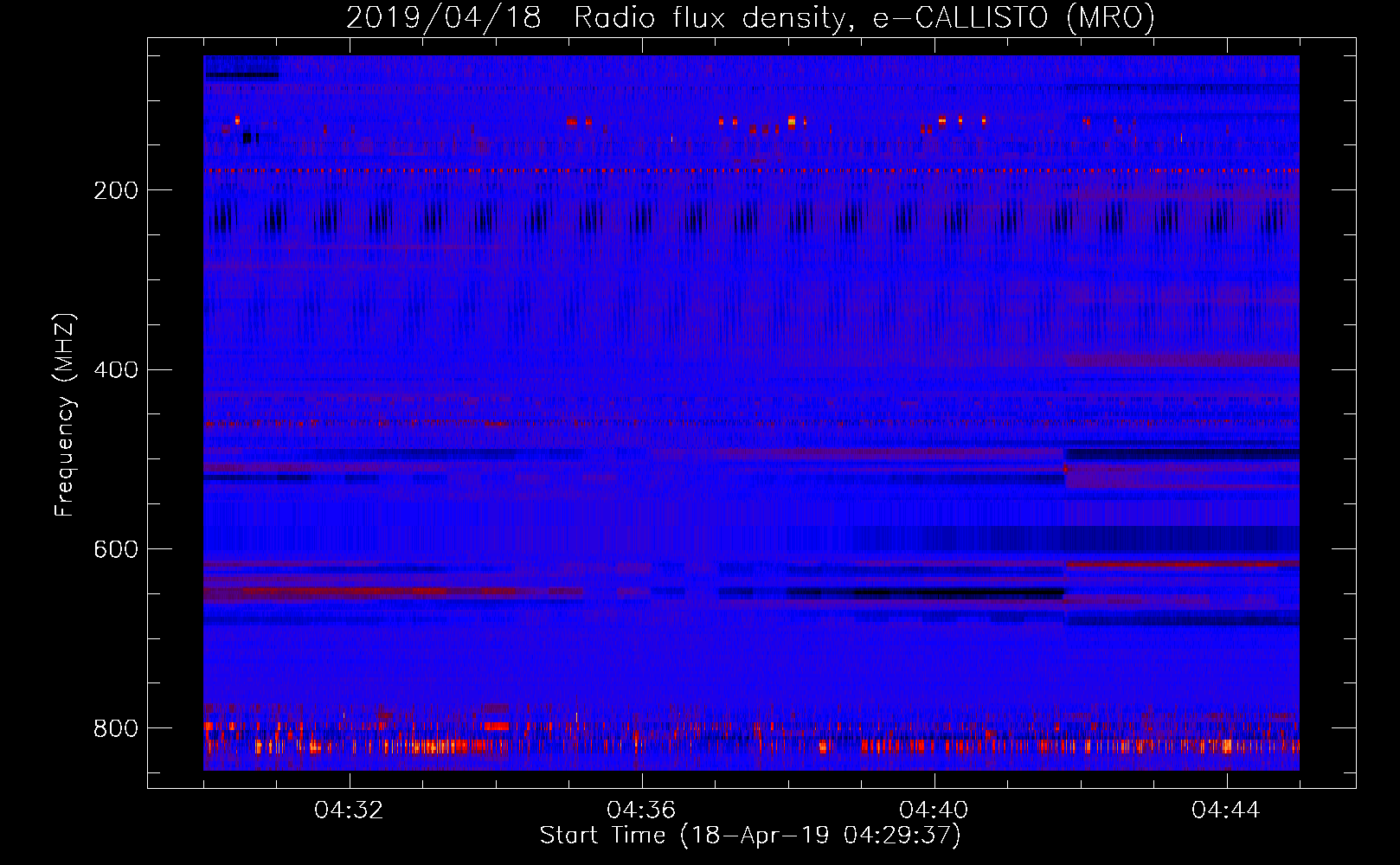This screenshot has width=1400, height=865.
Task: Click the 400 frequency tick label
Action: click(x=116, y=370)
